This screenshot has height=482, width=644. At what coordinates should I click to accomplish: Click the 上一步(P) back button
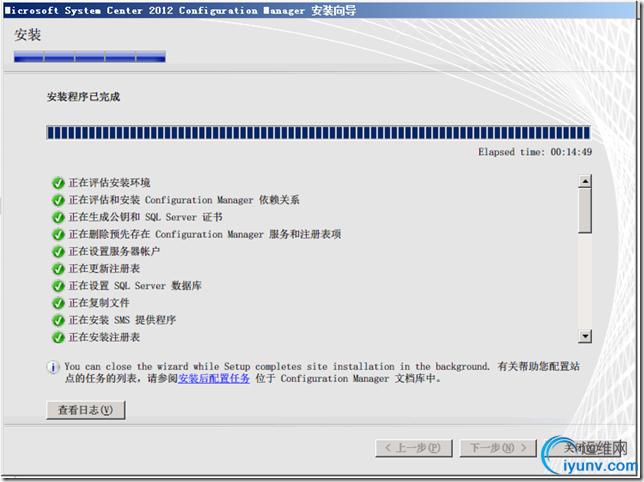pyautogui.click(x=414, y=448)
